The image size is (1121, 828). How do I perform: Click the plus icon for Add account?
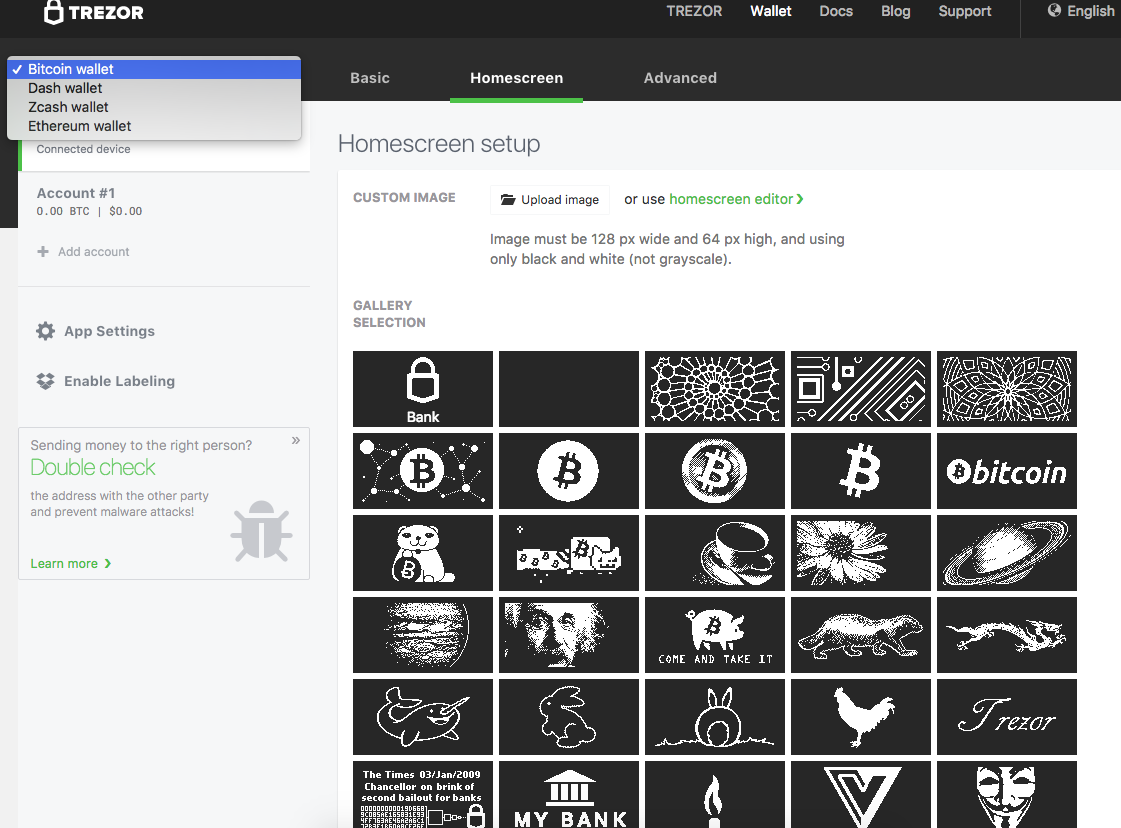(x=43, y=252)
